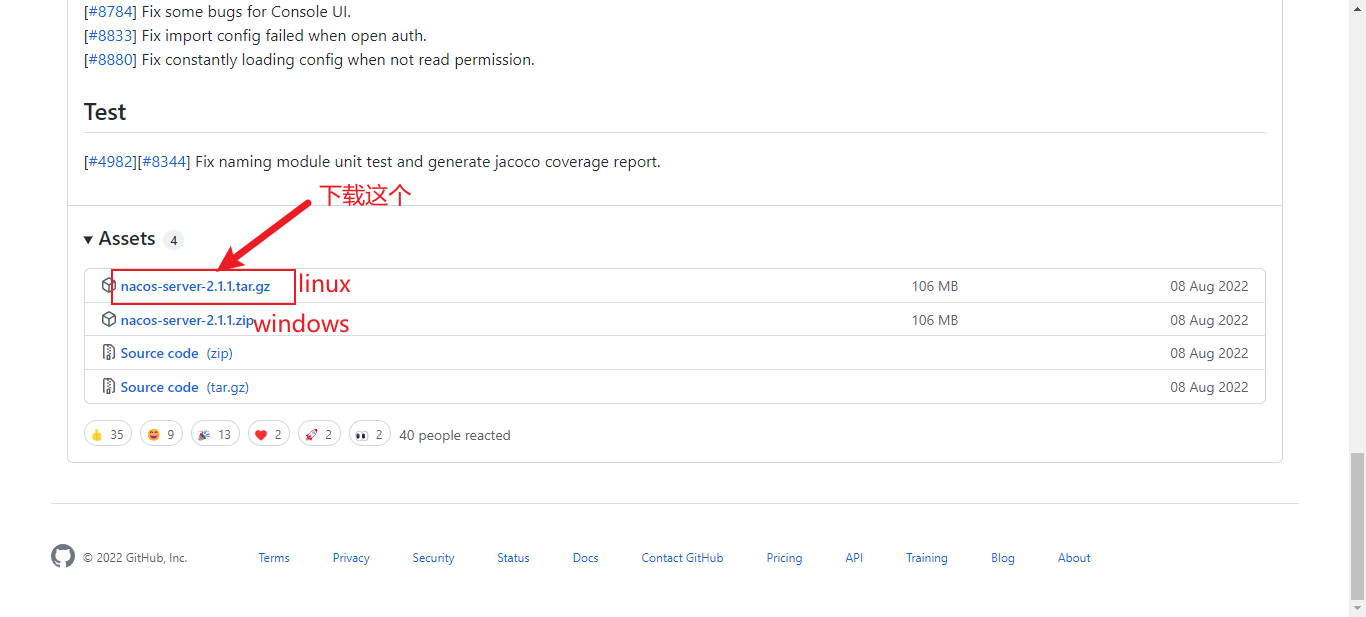The image size is (1366, 617).
Task: Toggle the laugh emoji reaction with 9
Action: point(161,434)
